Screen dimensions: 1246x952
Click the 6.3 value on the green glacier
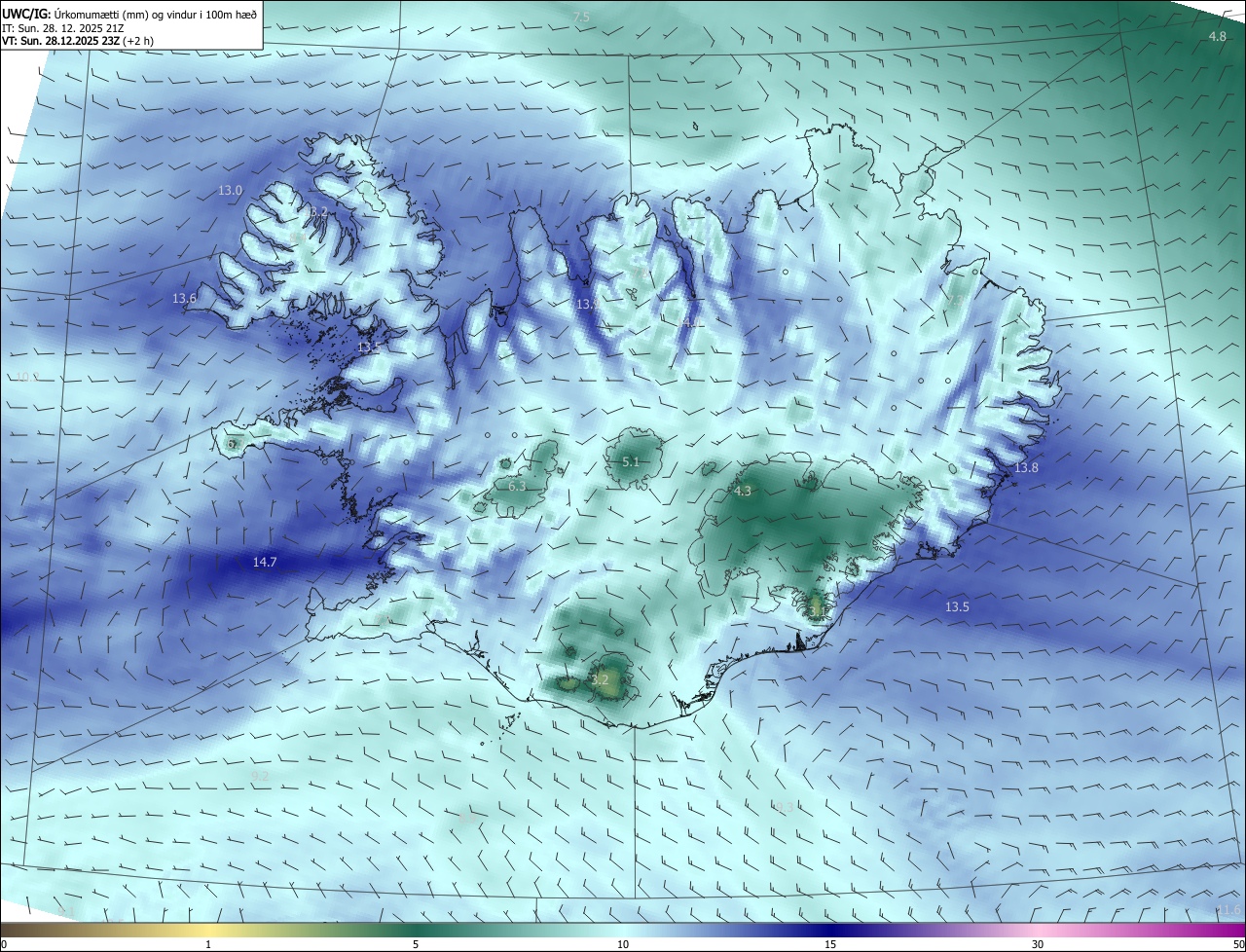[x=517, y=486]
